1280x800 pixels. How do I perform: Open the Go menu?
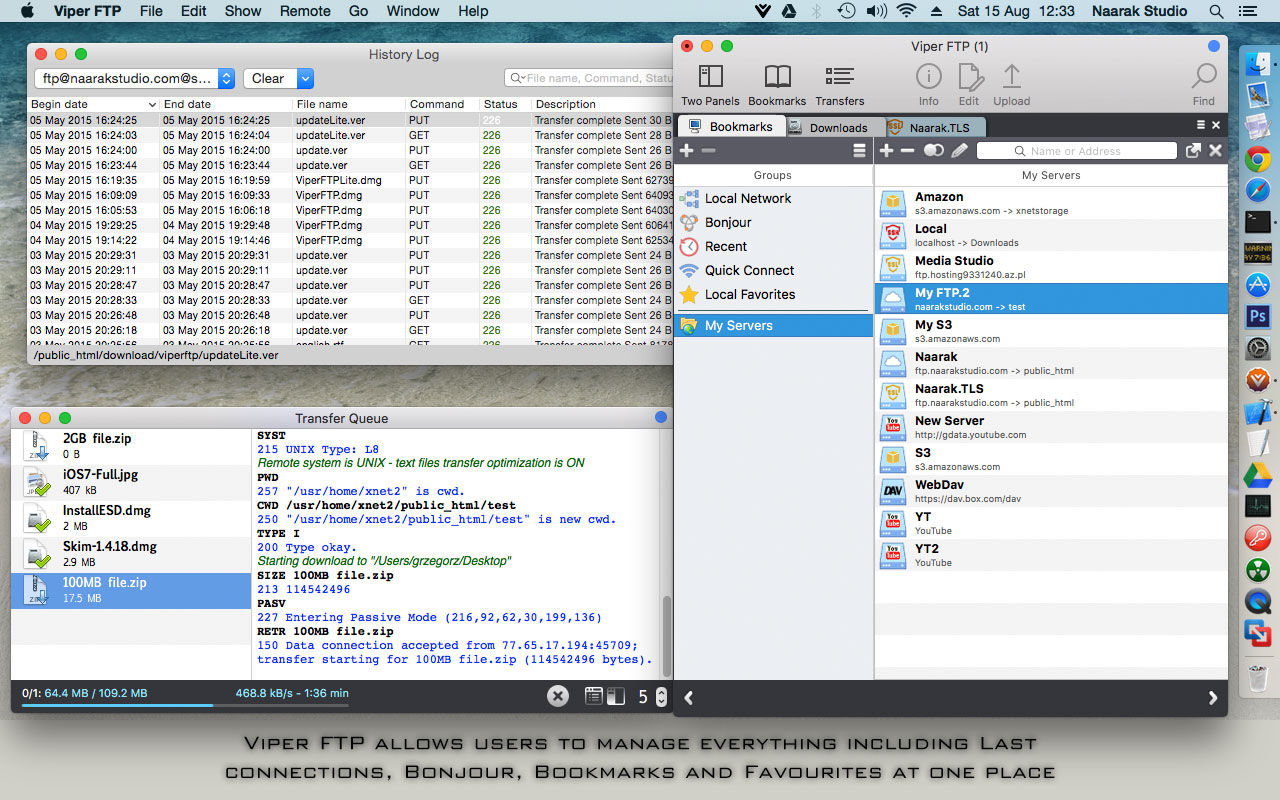click(358, 11)
